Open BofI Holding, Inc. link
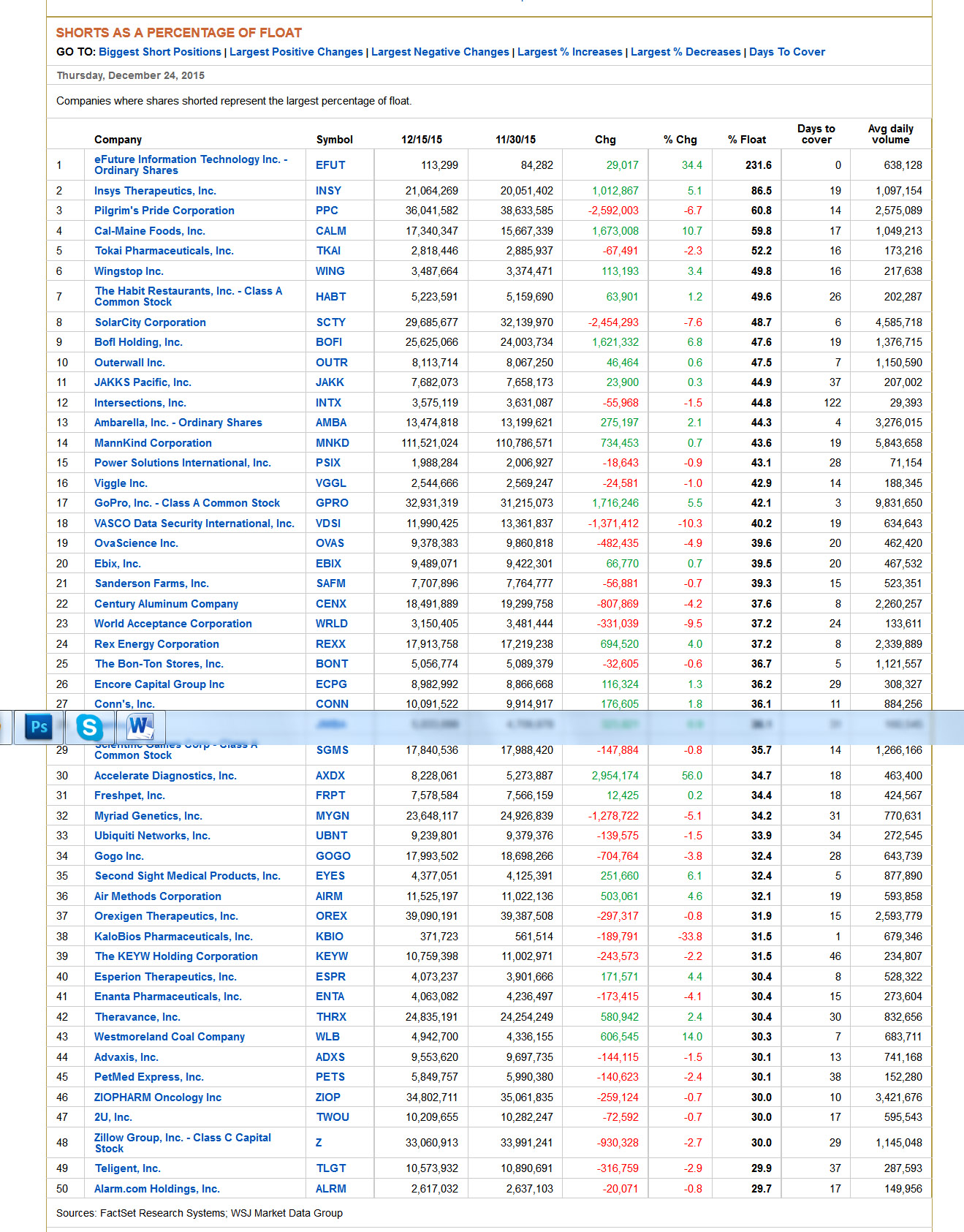 click(x=138, y=342)
